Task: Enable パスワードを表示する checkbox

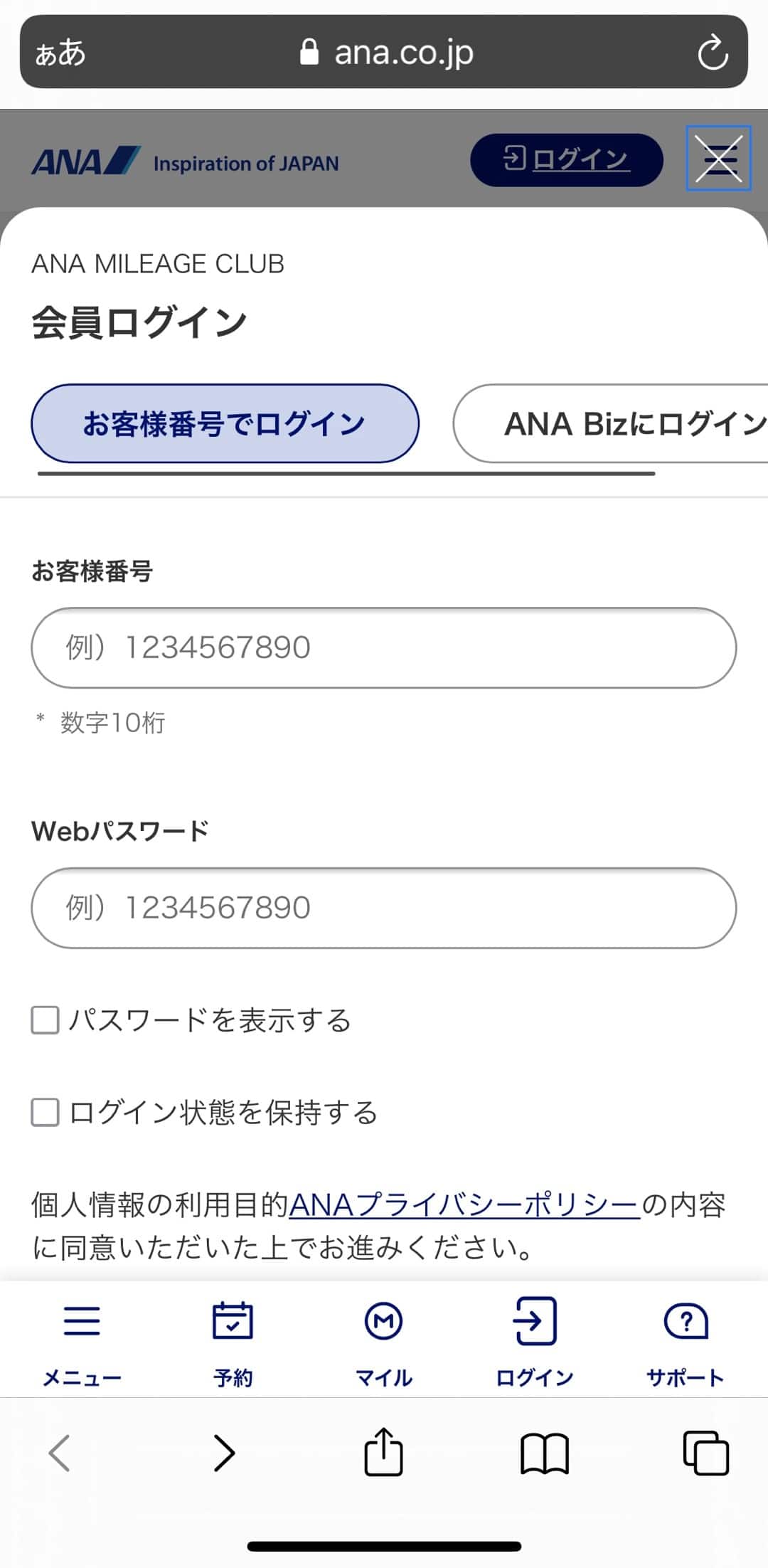Action: pyautogui.click(x=46, y=1019)
